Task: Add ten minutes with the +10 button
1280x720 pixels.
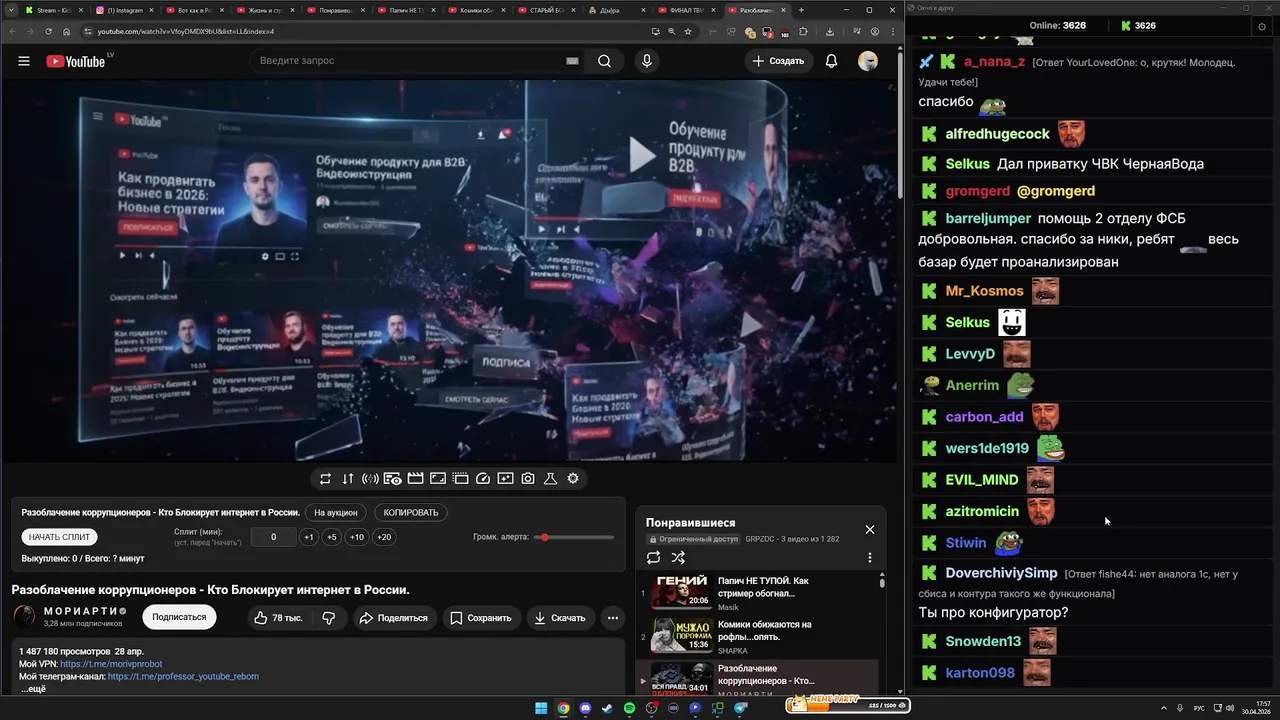Action: point(357,537)
